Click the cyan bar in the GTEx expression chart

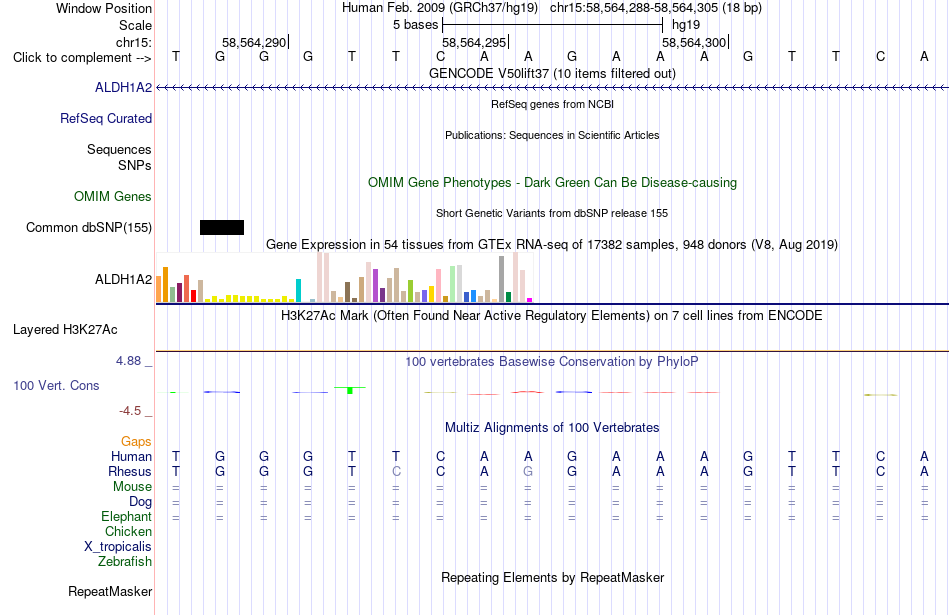coord(298,290)
